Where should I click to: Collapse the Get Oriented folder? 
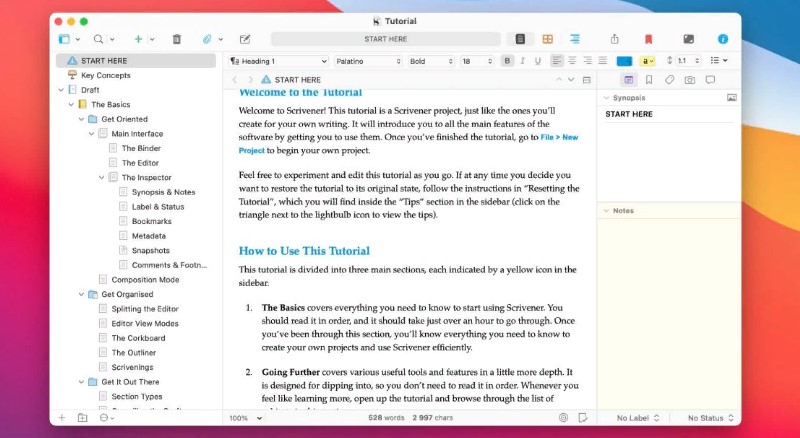click(x=81, y=119)
